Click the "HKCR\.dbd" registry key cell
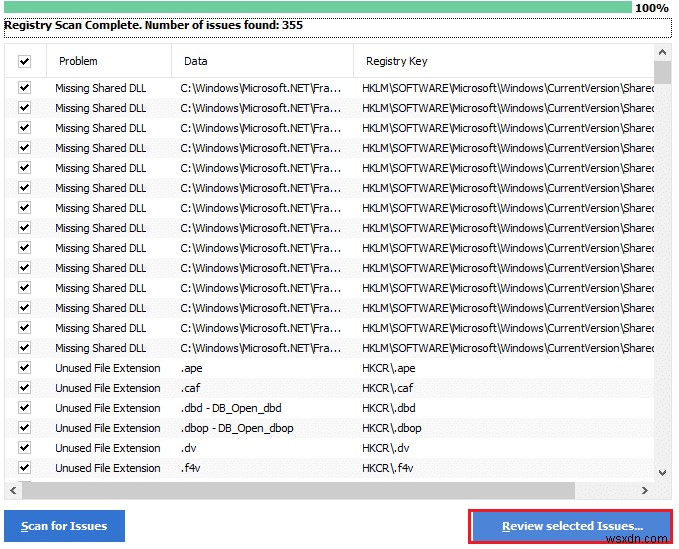The width and height of the screenshot is (679, 549). [x=389, y=408]
